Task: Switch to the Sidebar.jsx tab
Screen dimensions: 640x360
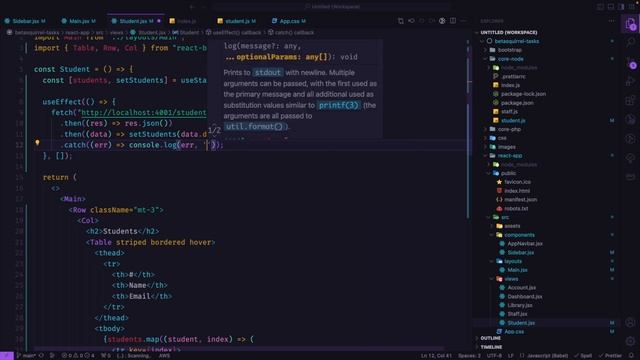Action: [26, 21]
